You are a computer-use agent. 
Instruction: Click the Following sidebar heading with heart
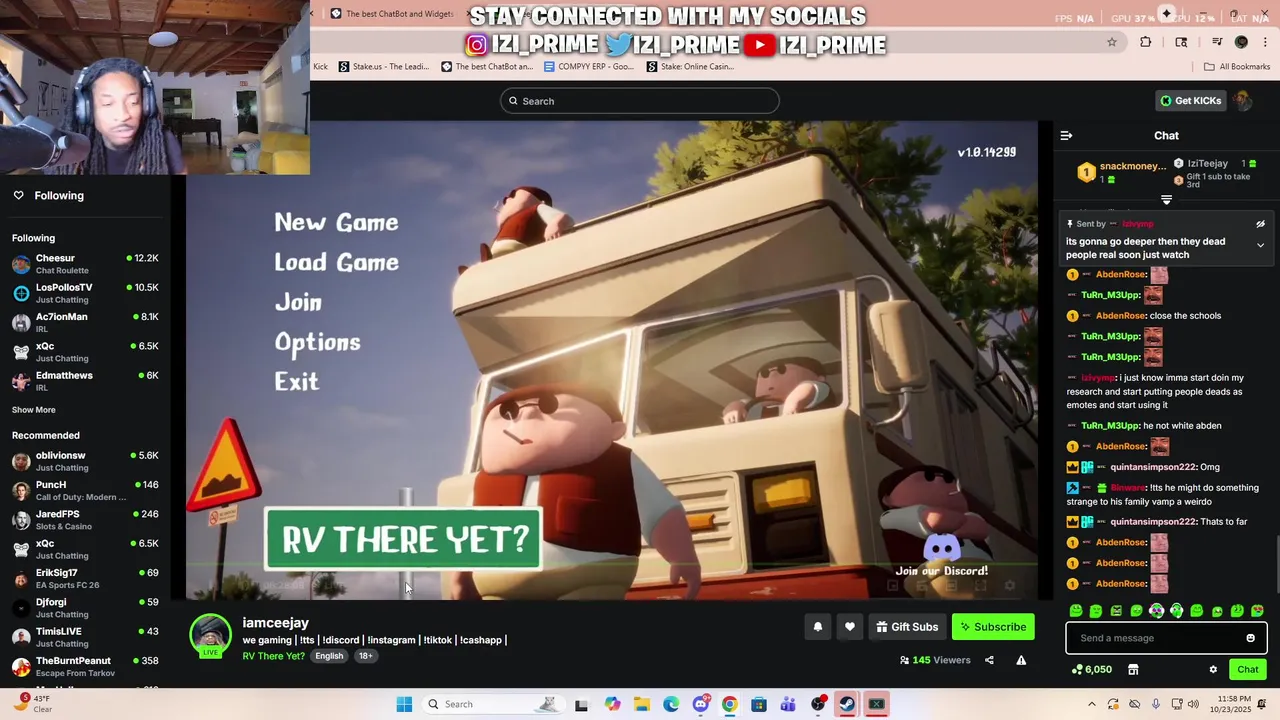tap(48, 195)
